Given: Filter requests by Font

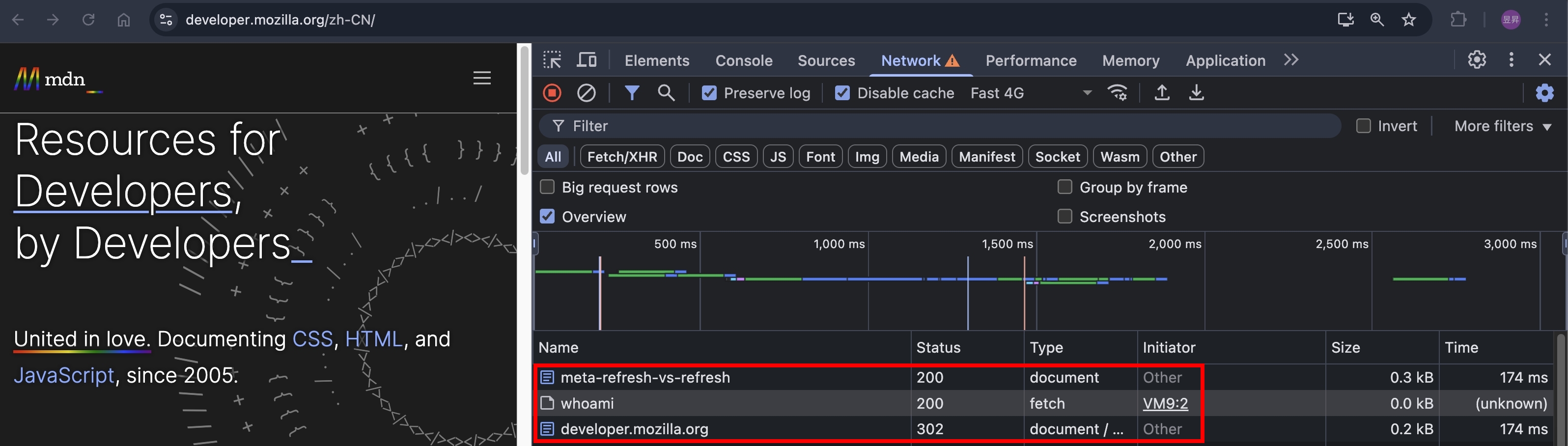Looking at the screenshot, I should tap(820, 157).
